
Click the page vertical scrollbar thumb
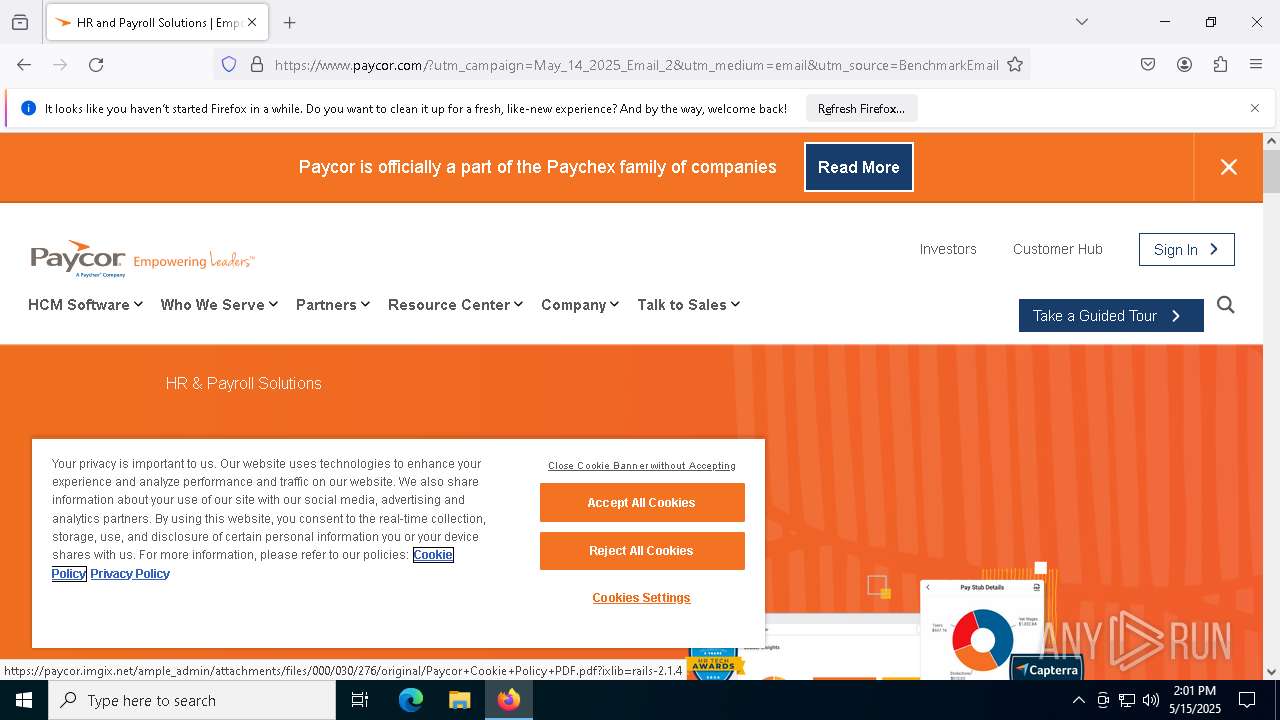pos(1271,171)
